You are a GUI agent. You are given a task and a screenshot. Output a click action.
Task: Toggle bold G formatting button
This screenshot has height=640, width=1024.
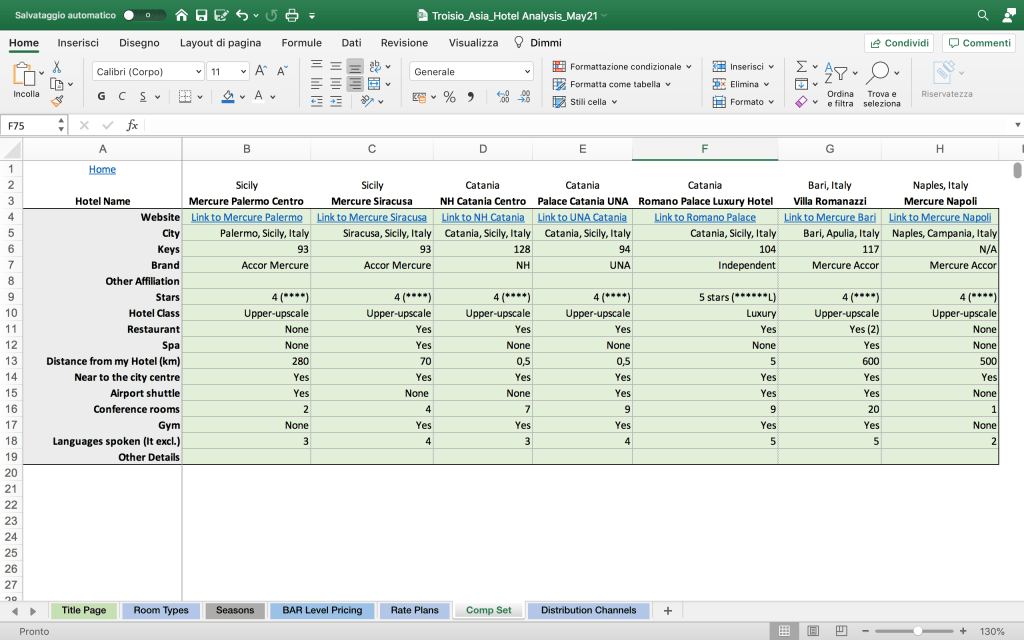tap(101, 97)
